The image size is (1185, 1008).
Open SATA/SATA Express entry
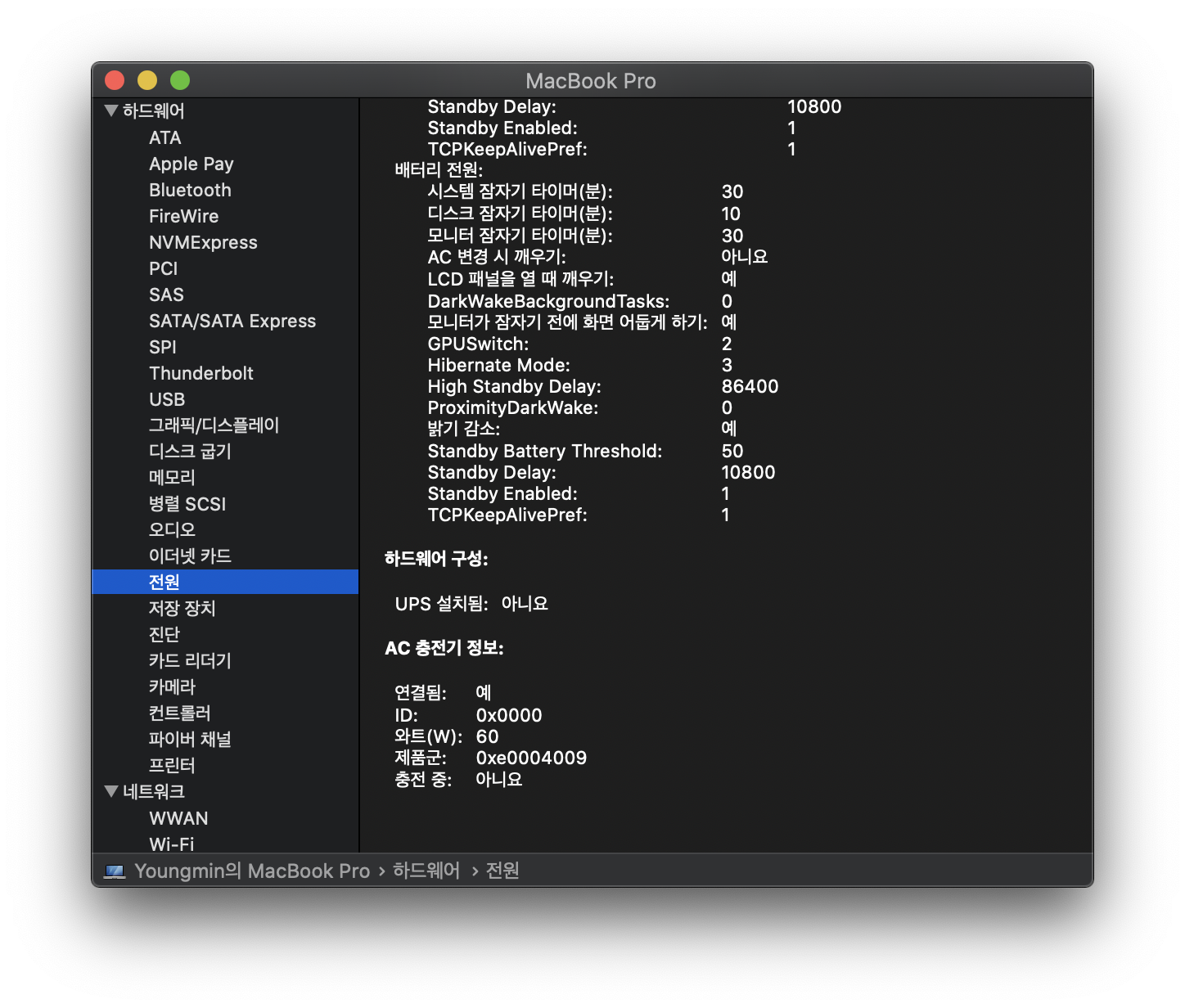click(232, 321)
